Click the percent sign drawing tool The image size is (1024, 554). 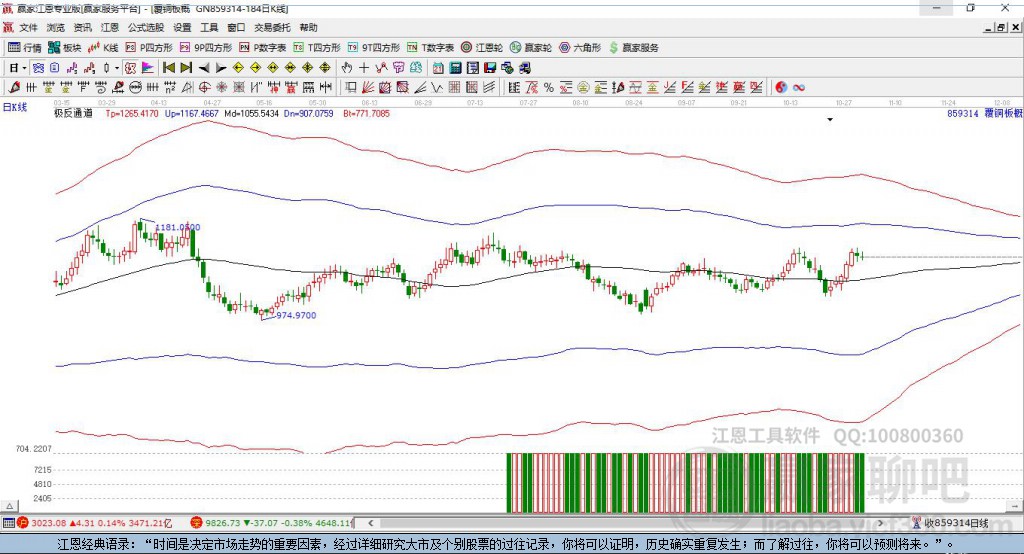[x=548, y=88]
